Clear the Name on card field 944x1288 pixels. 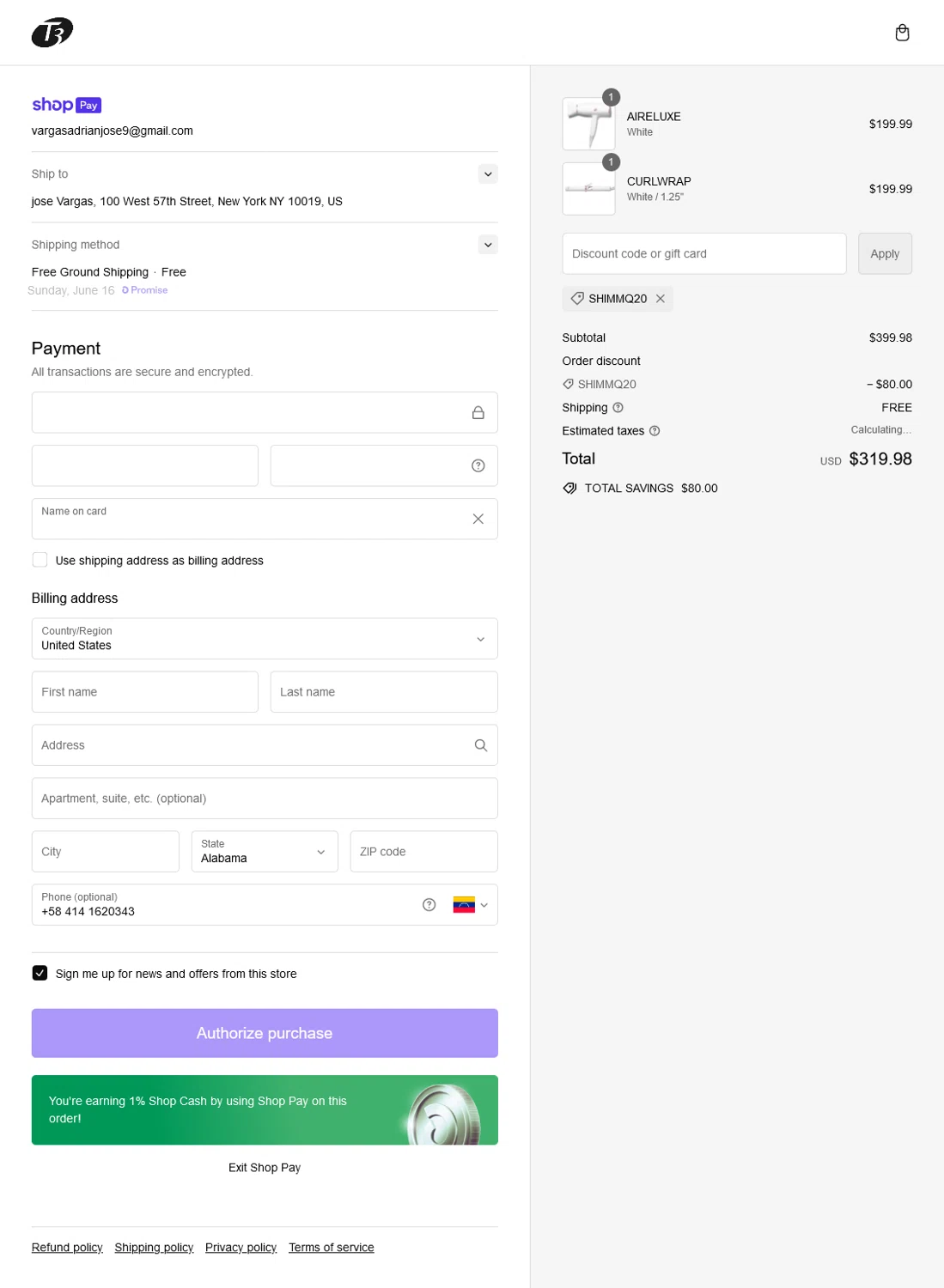[x=478, y=519]
